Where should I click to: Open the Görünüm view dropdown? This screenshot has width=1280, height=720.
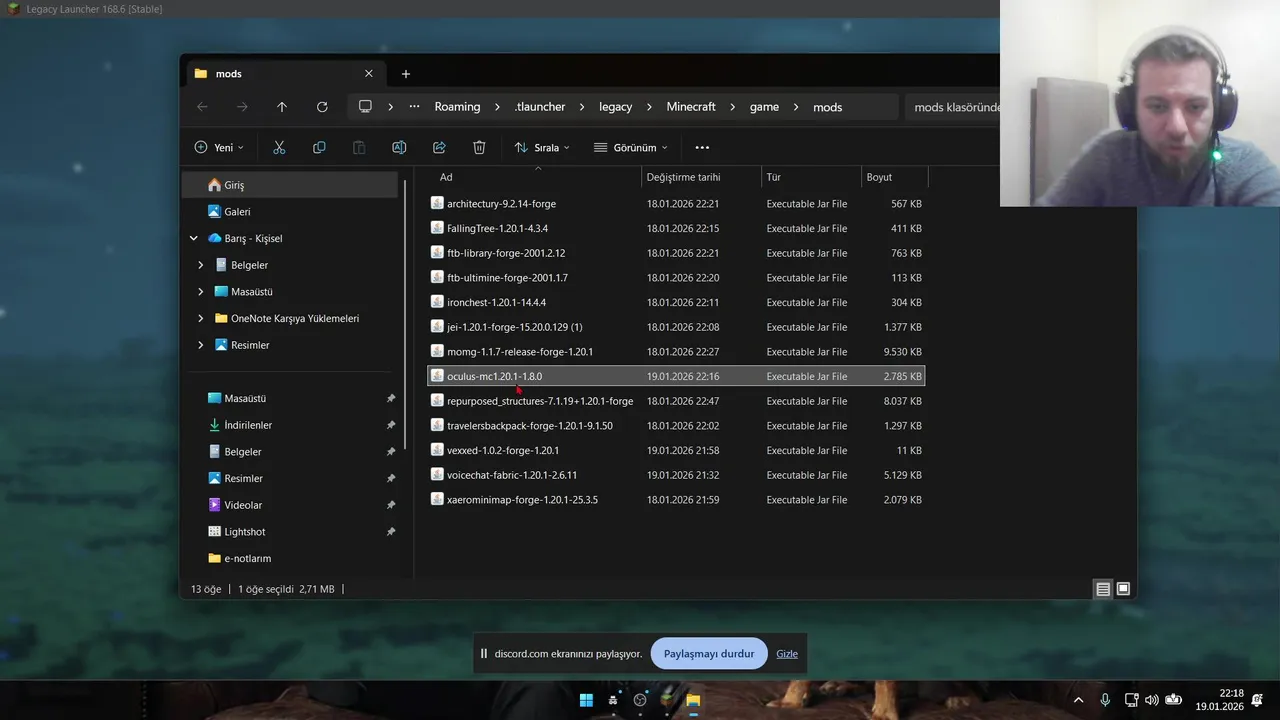point(631,147)
